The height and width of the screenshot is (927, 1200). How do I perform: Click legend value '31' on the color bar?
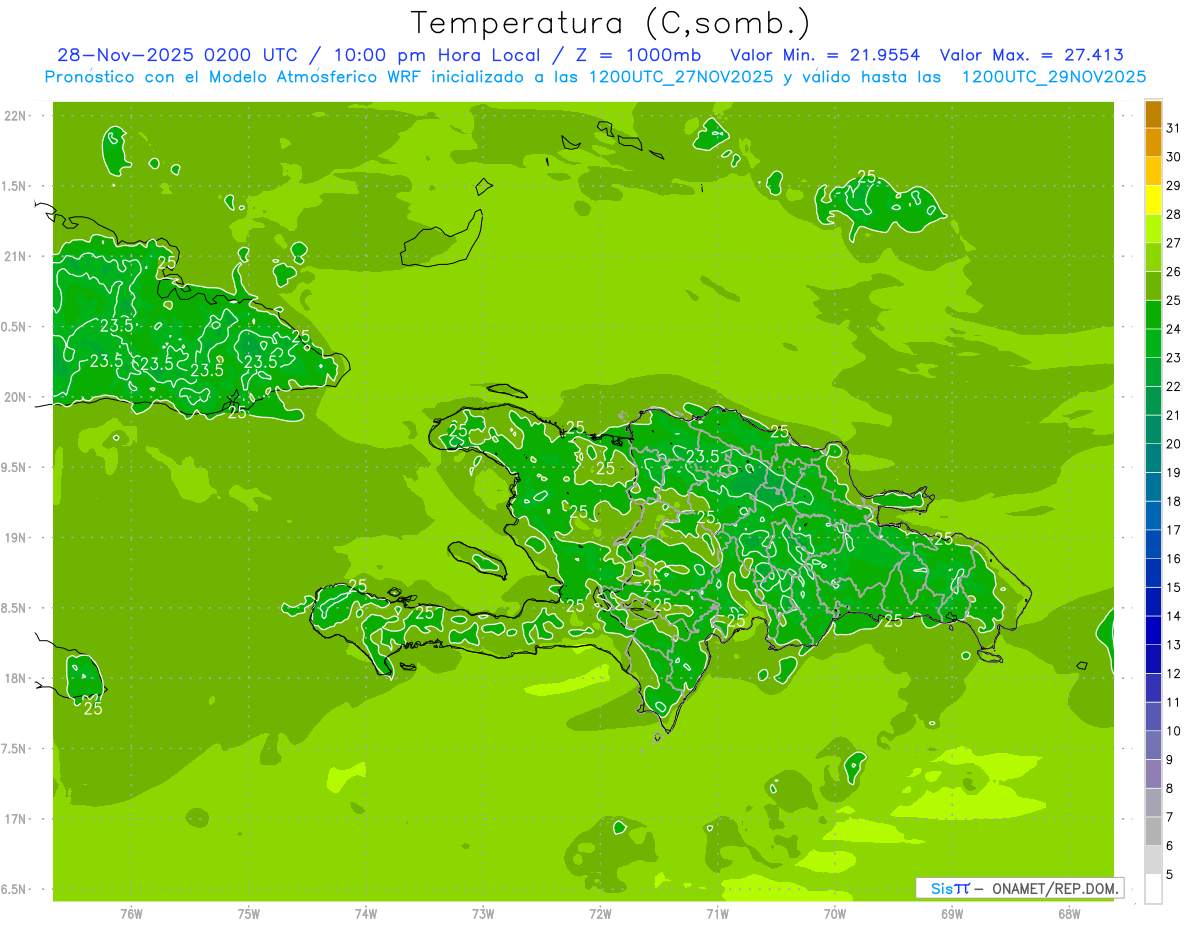pyautogui.click(x=1174, y=128)
